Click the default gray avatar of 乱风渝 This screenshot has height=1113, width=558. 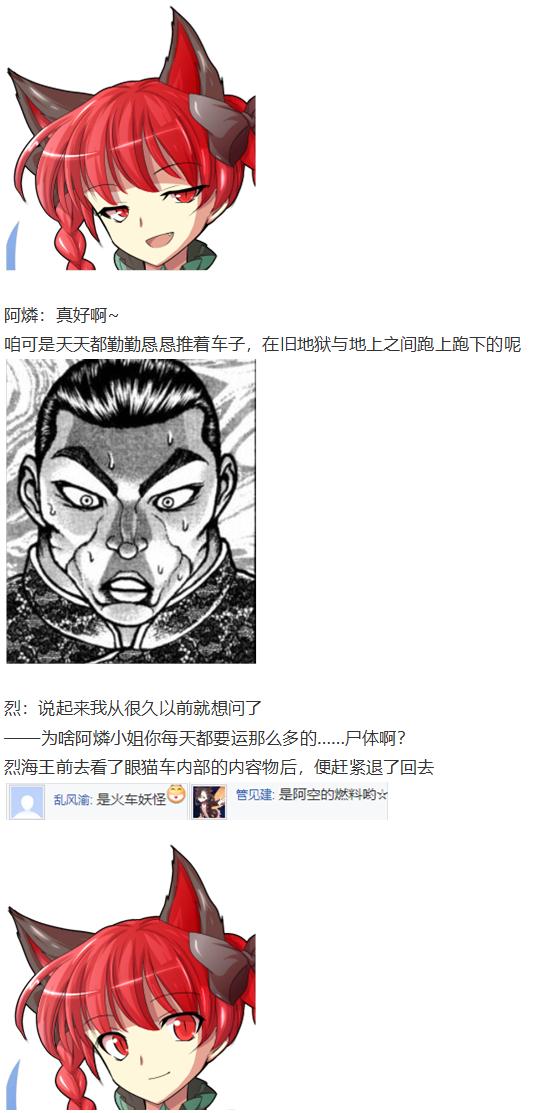[x=27, y=802]
